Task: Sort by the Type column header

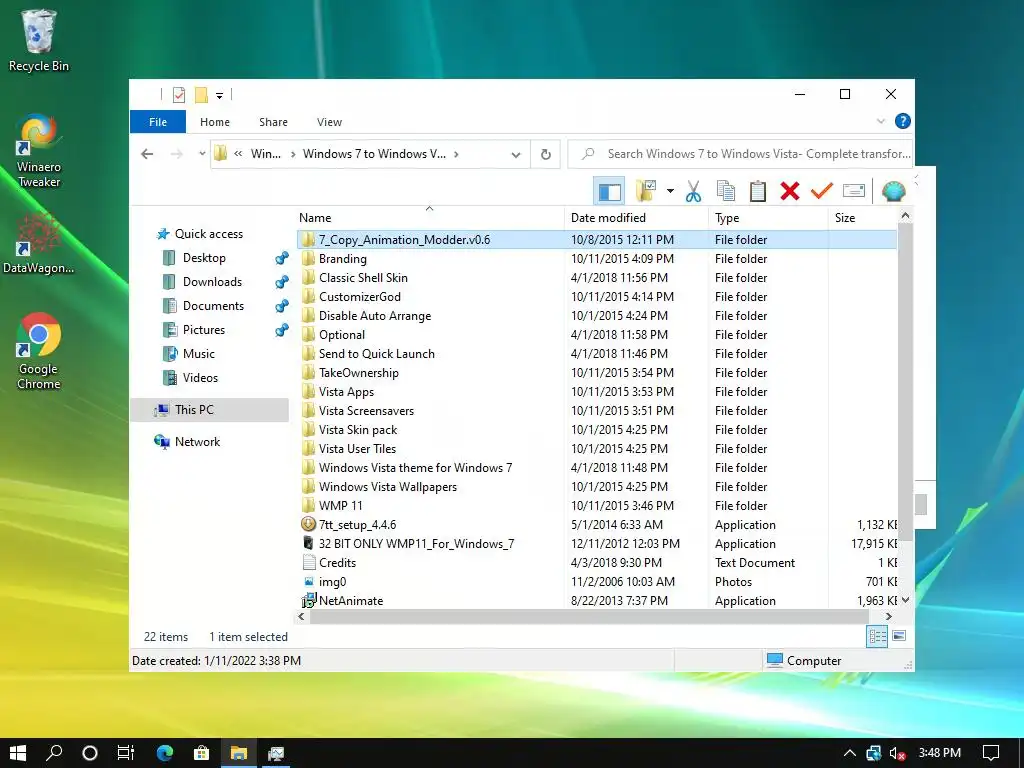Action: click(x=768, y=218)
